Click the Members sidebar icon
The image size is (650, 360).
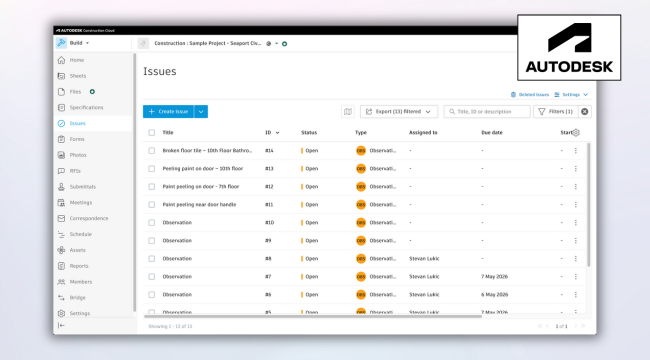click(x=61, y=282)
